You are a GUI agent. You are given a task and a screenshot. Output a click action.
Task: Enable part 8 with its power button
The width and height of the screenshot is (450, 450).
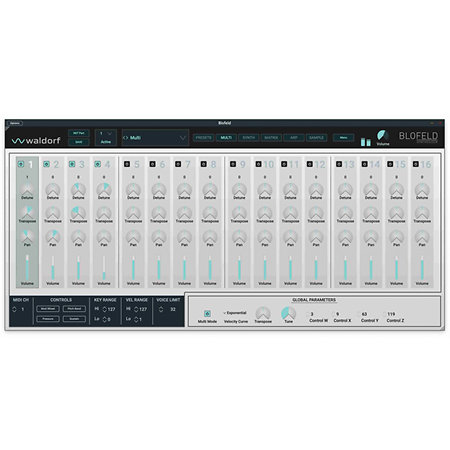coord(204,164)
